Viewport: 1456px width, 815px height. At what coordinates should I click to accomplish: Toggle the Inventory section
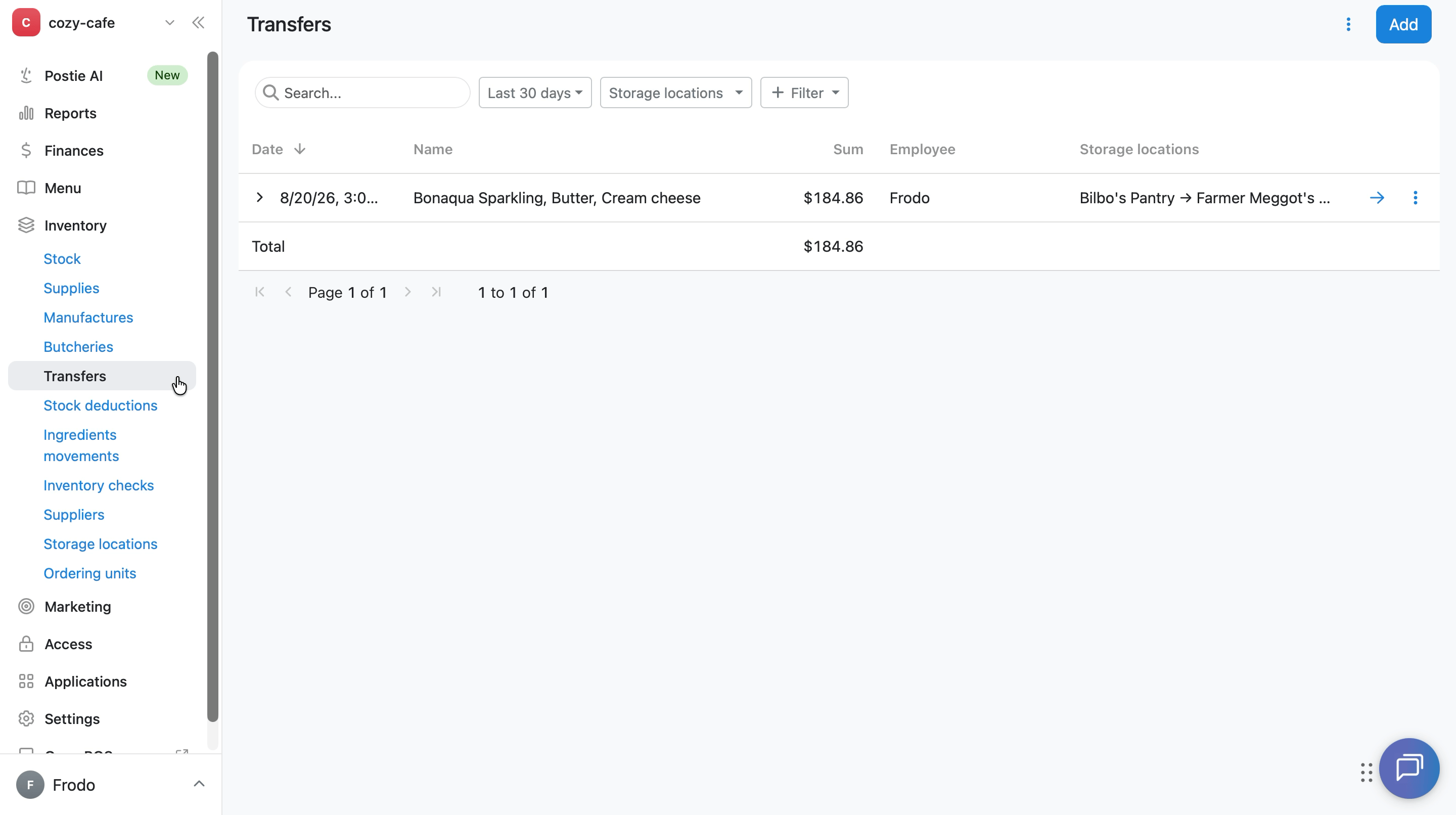76,225
